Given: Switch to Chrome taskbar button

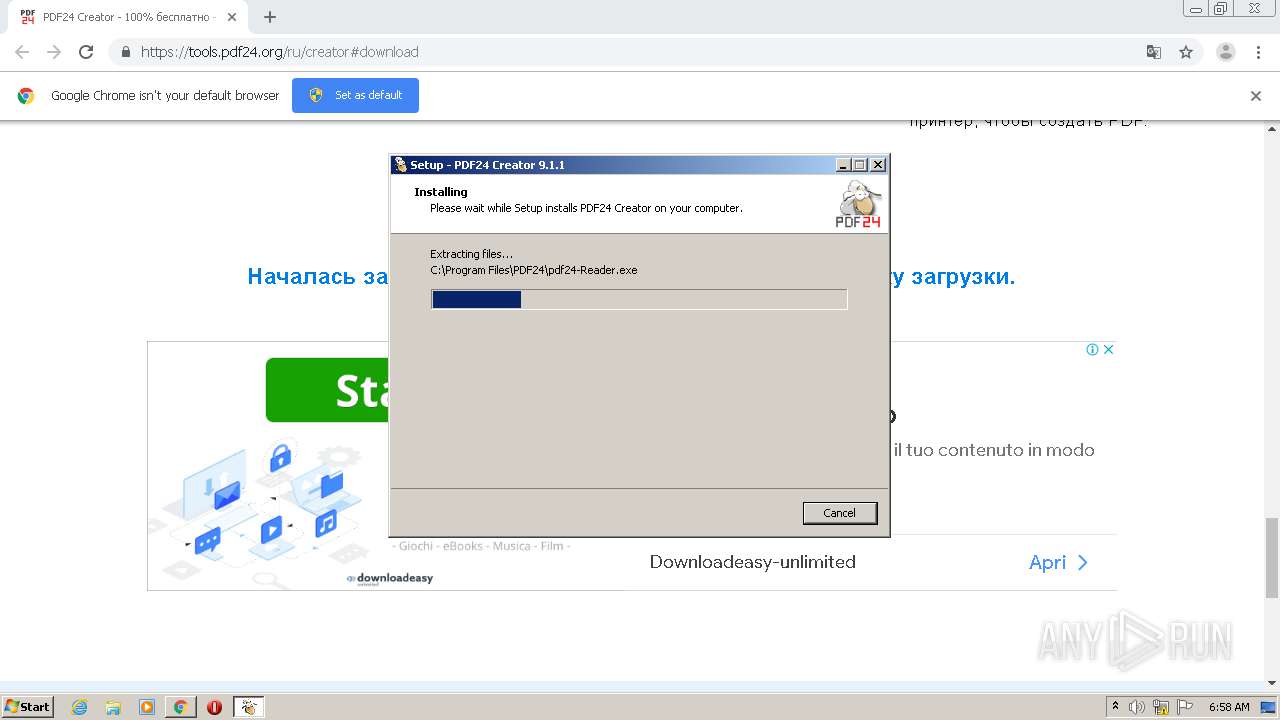Looking at the screenshot, I should click(x=180, y=707).
